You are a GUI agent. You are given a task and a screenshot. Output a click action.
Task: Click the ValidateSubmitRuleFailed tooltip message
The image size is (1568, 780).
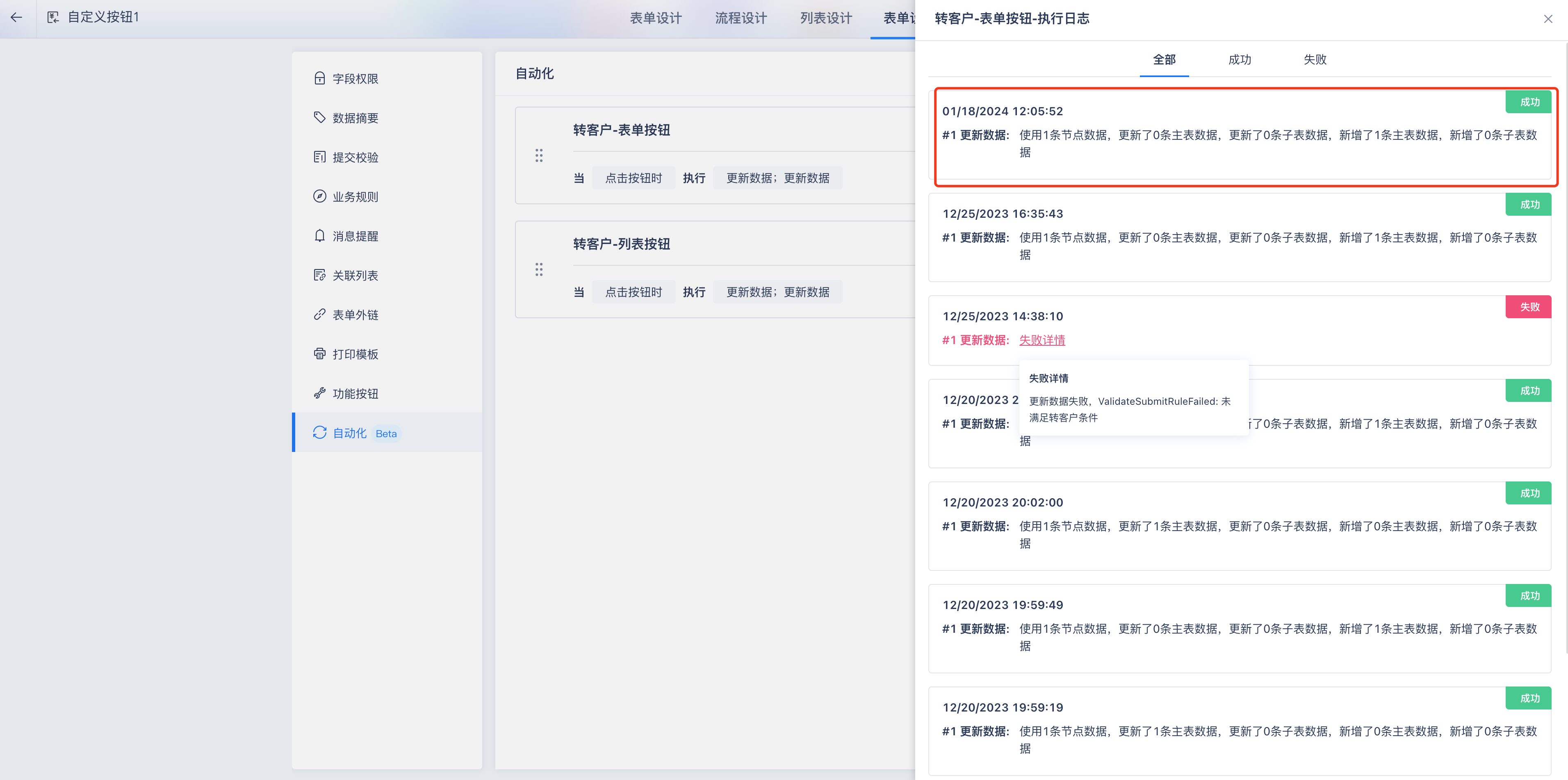1130,409
